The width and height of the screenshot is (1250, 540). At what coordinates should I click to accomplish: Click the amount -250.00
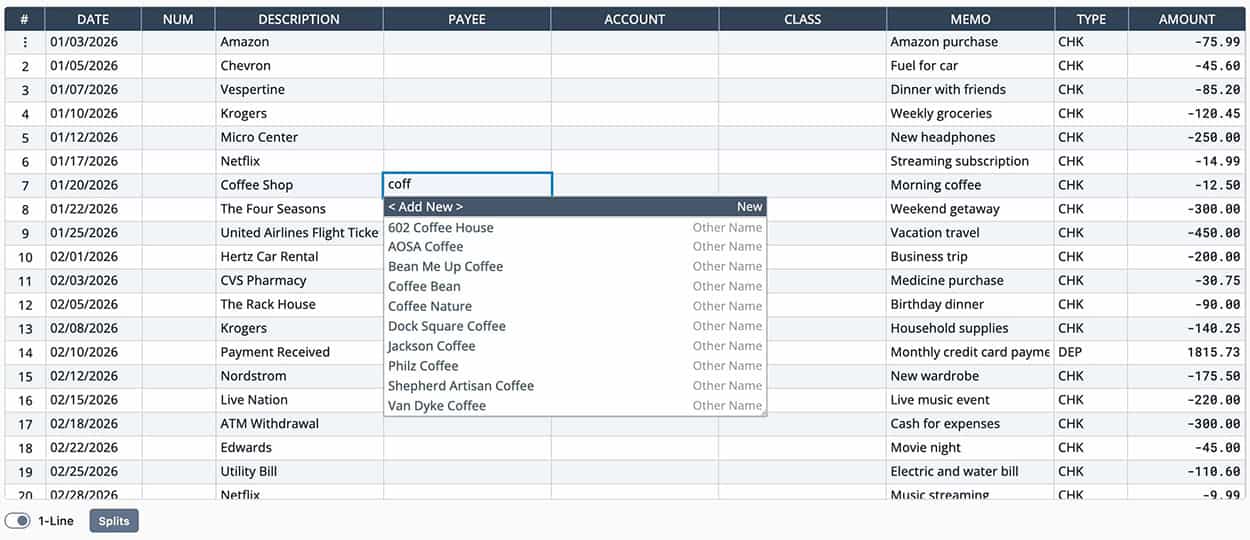pos(1187,138)
